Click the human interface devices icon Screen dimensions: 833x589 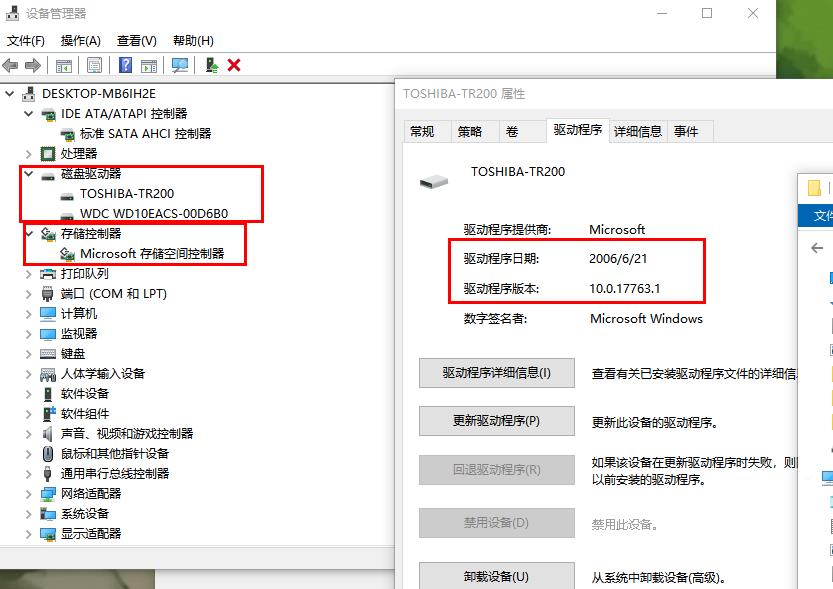point(48,374)
